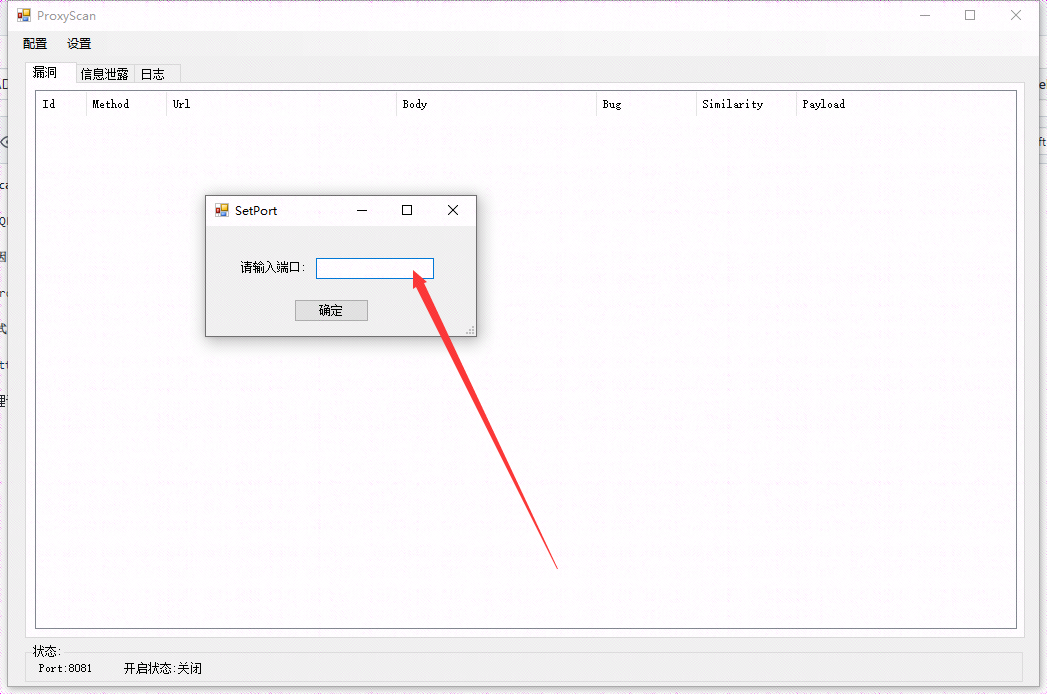Sort by the Bug column header
Image resolution: width=1047 pixels, height=694 pixels.
(x=646, y=104)
